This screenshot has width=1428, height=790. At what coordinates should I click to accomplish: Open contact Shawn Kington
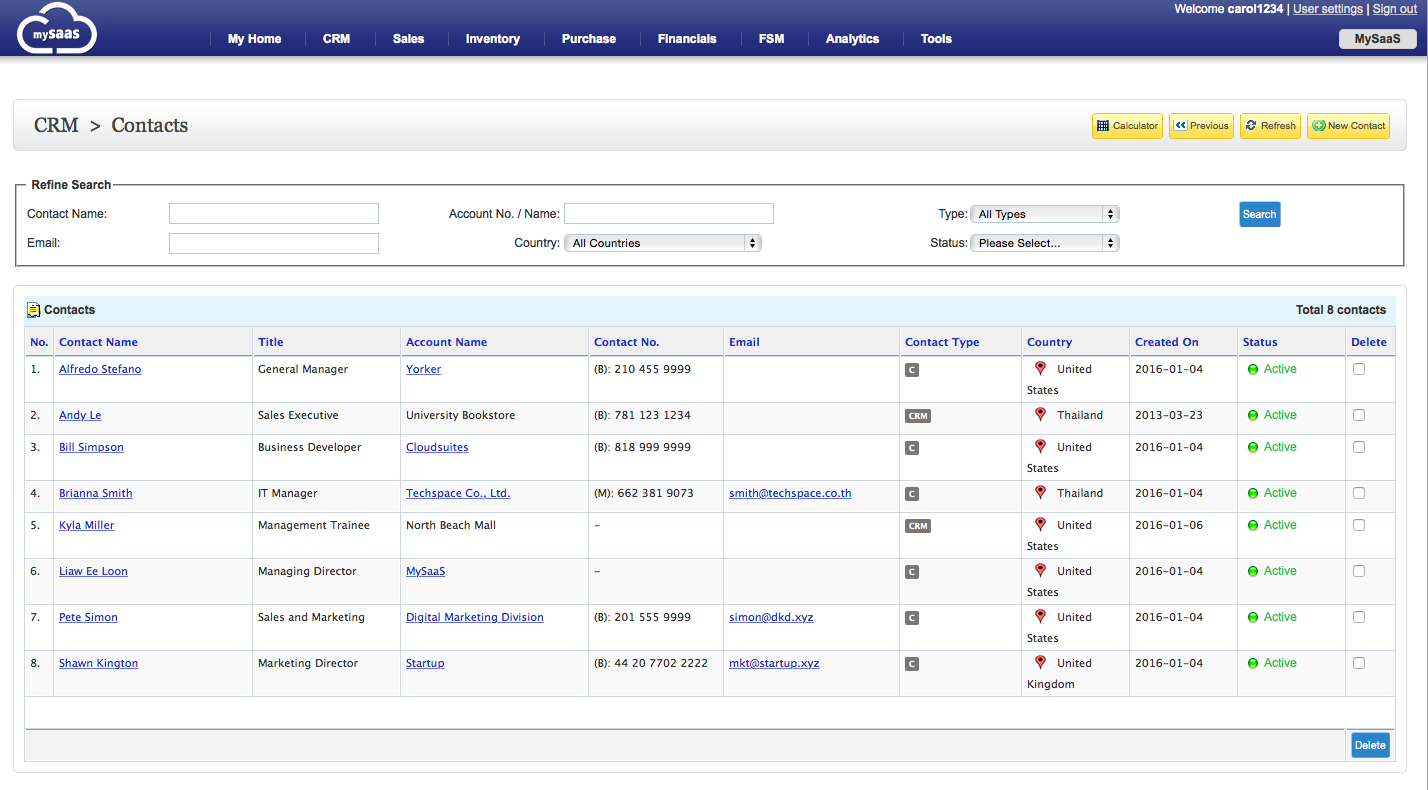coord(98,663)
